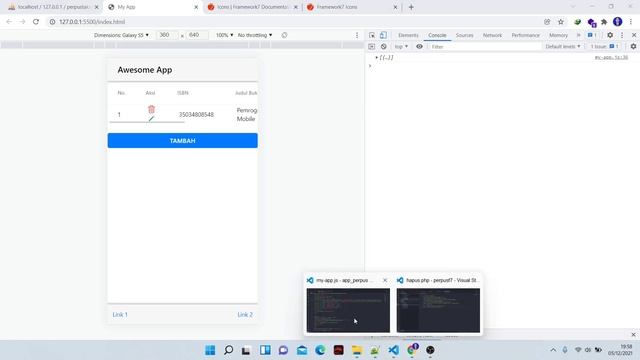Viewport: 640px width, 360px height.
Task: Show hidden system tray icons
Action: [553, 350]
